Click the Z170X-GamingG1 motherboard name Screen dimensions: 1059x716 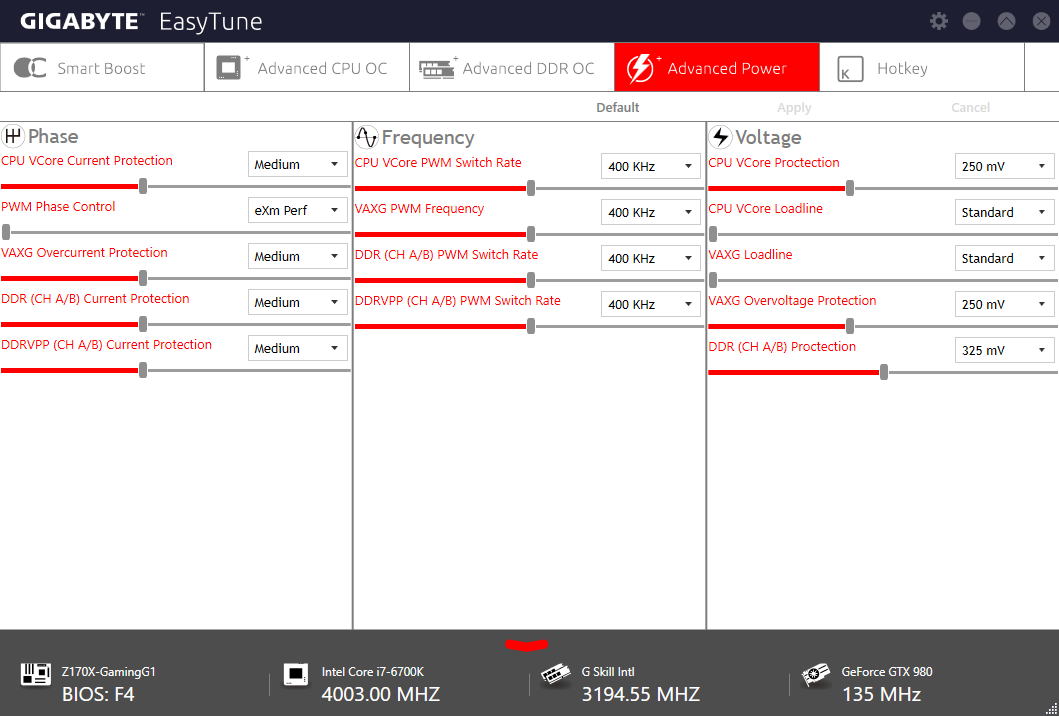pyautogui.click(x=109, y=672)
